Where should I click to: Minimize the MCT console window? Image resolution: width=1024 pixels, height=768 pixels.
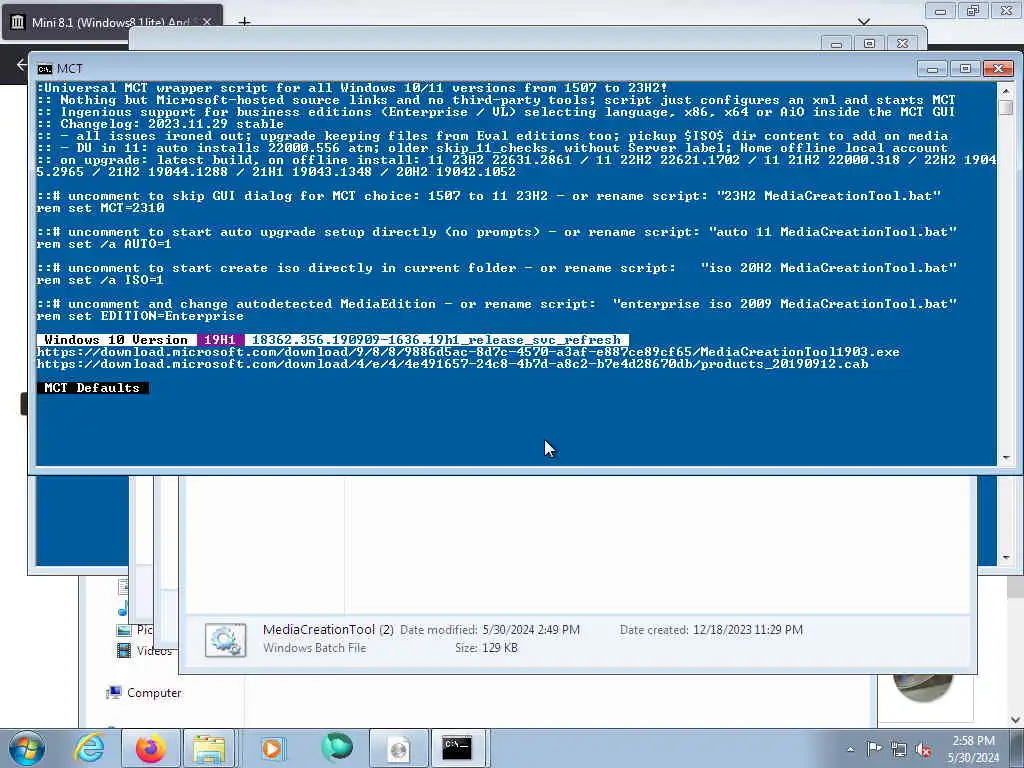pyautogui.click(x=933, y=68)
